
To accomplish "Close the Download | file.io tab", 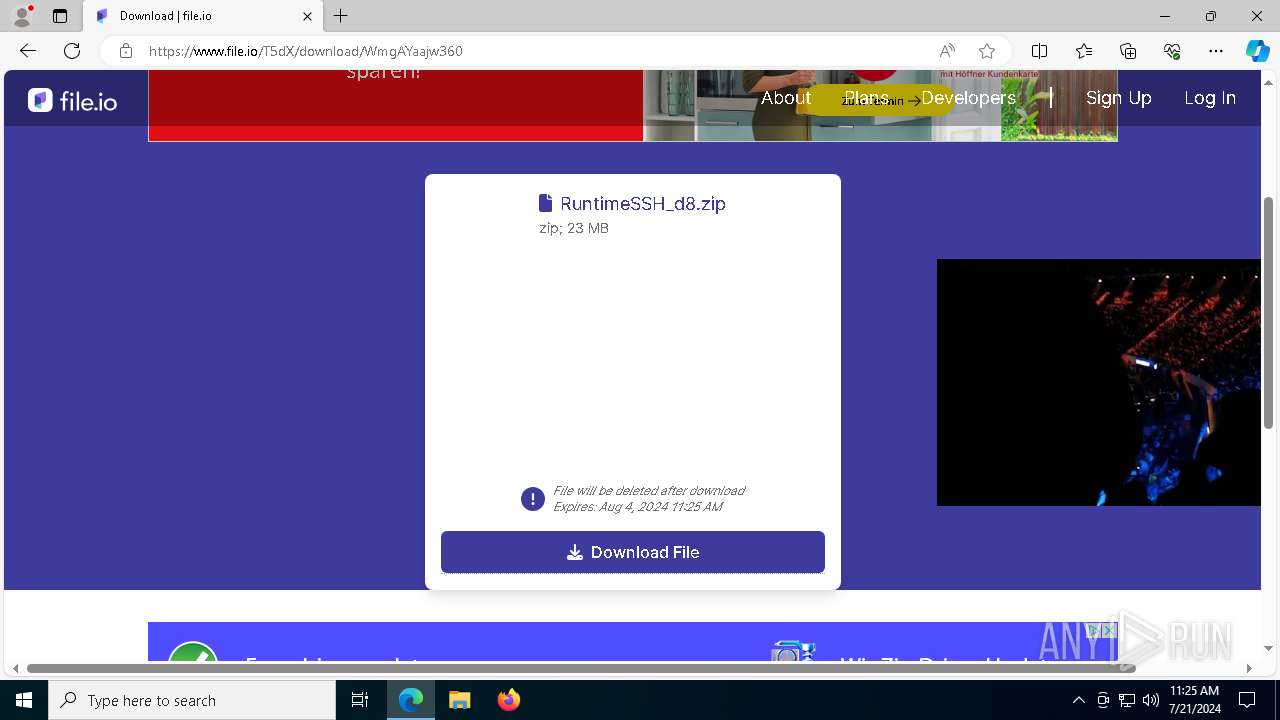I will coord(307,16).
